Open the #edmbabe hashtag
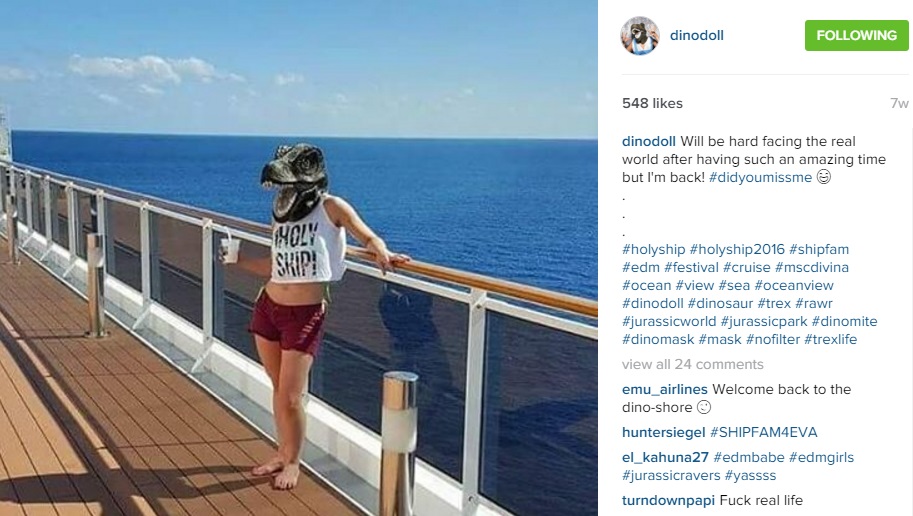 (749, 458)
